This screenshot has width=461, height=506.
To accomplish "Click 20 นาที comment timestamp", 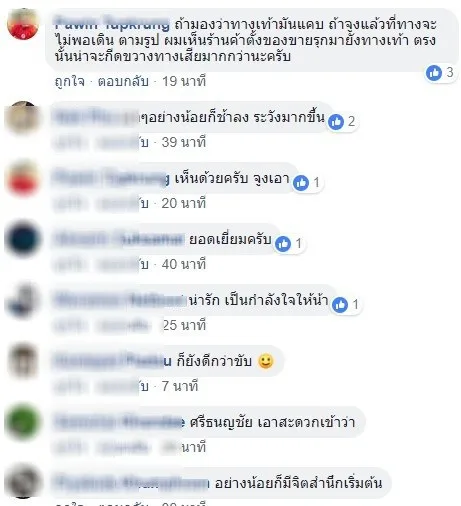I will point(184,203).
